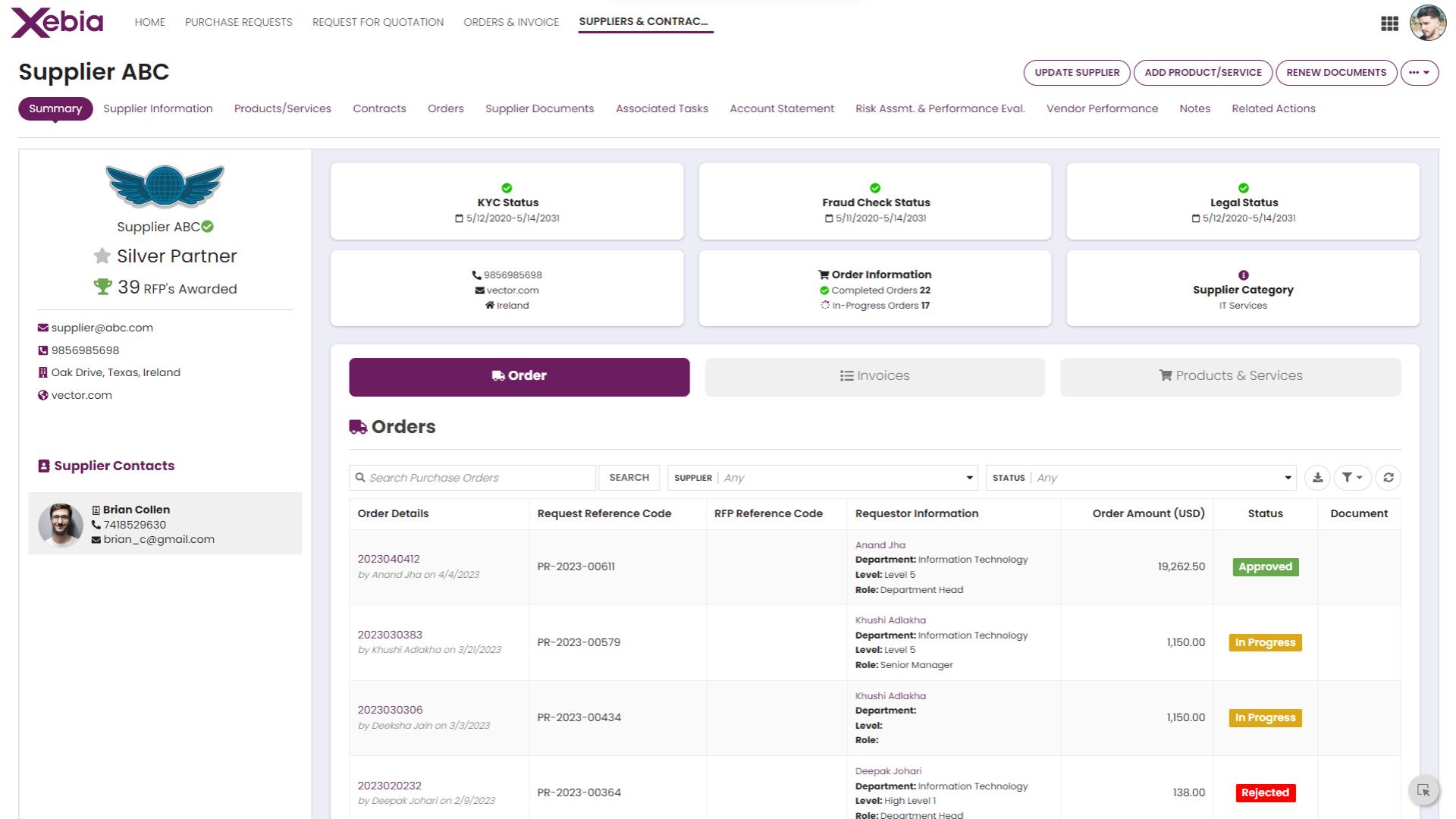Select SUPPLIERS & CONTRAC... menu

[644, 22]
